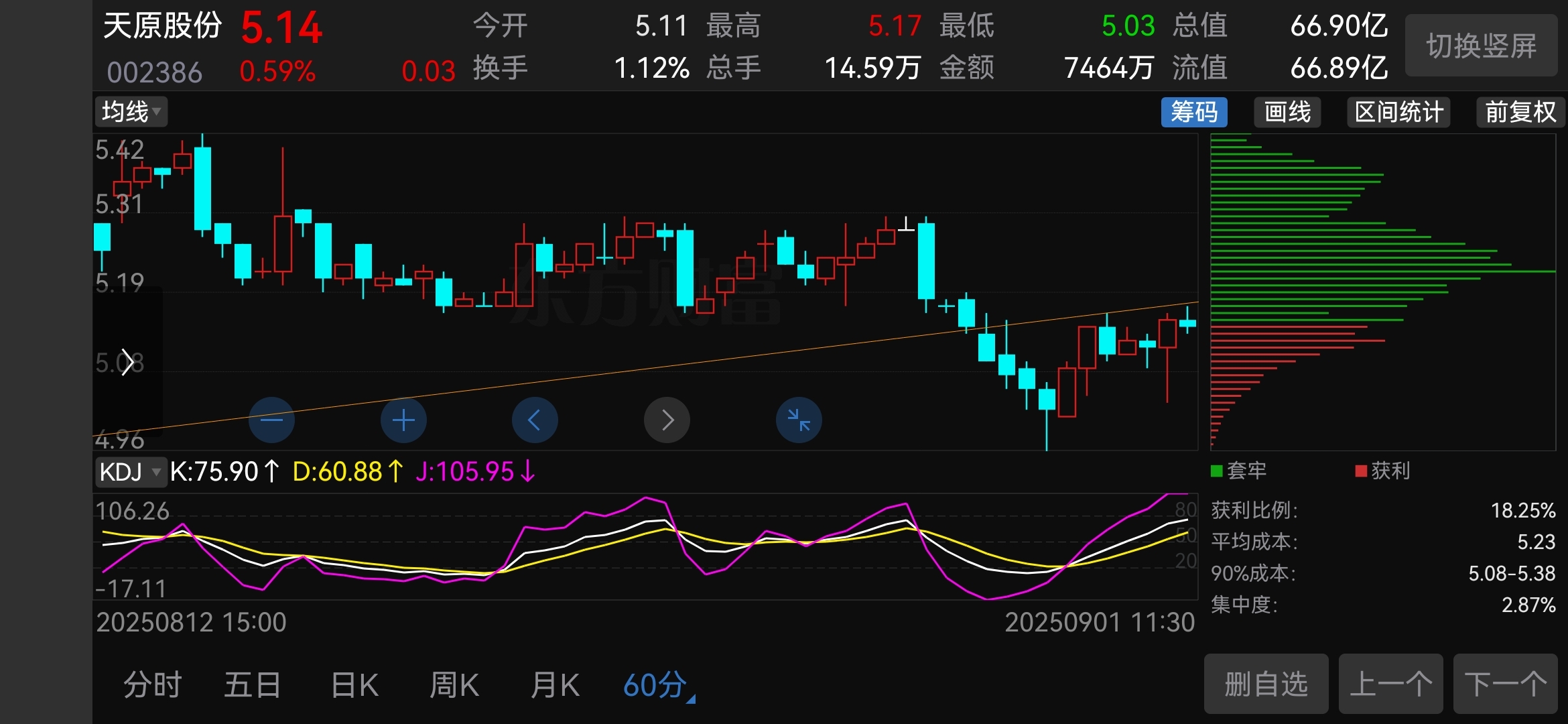Screen dimensions: 1568x724
Task: Go to previous stock 上一个
Action: point(1390,684)
